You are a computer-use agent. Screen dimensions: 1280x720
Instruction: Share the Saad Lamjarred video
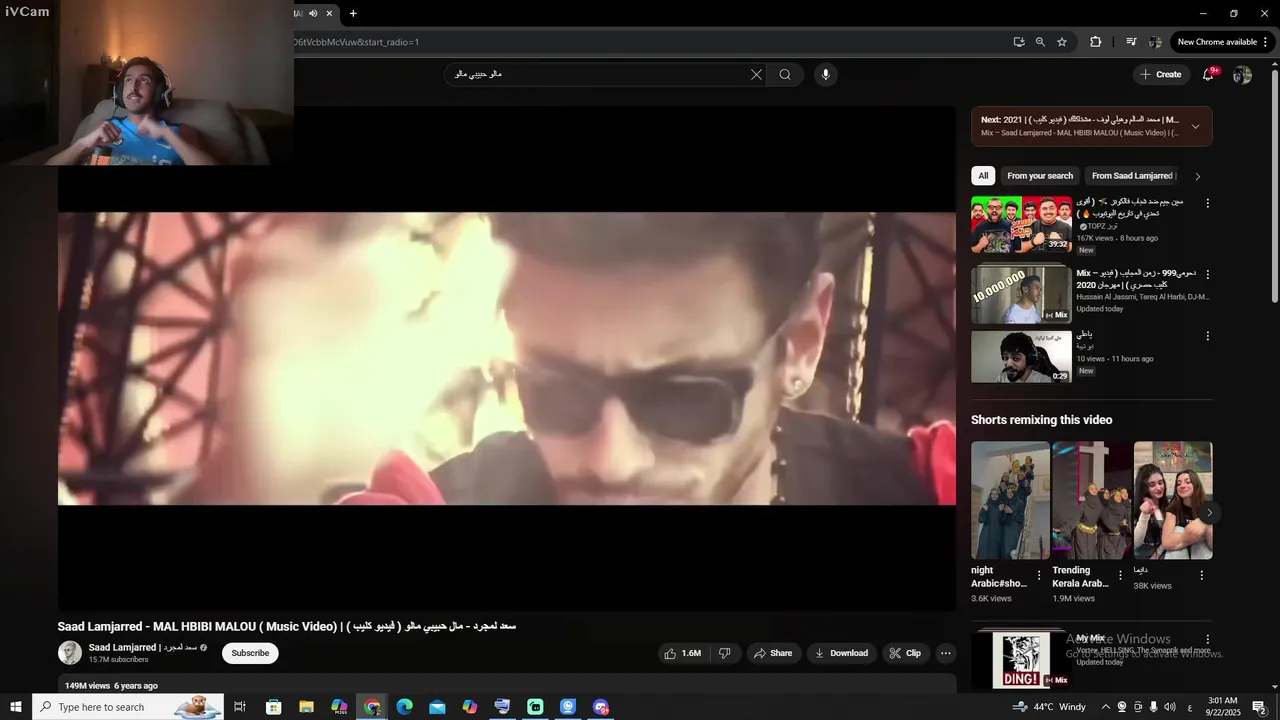[773, 653]
